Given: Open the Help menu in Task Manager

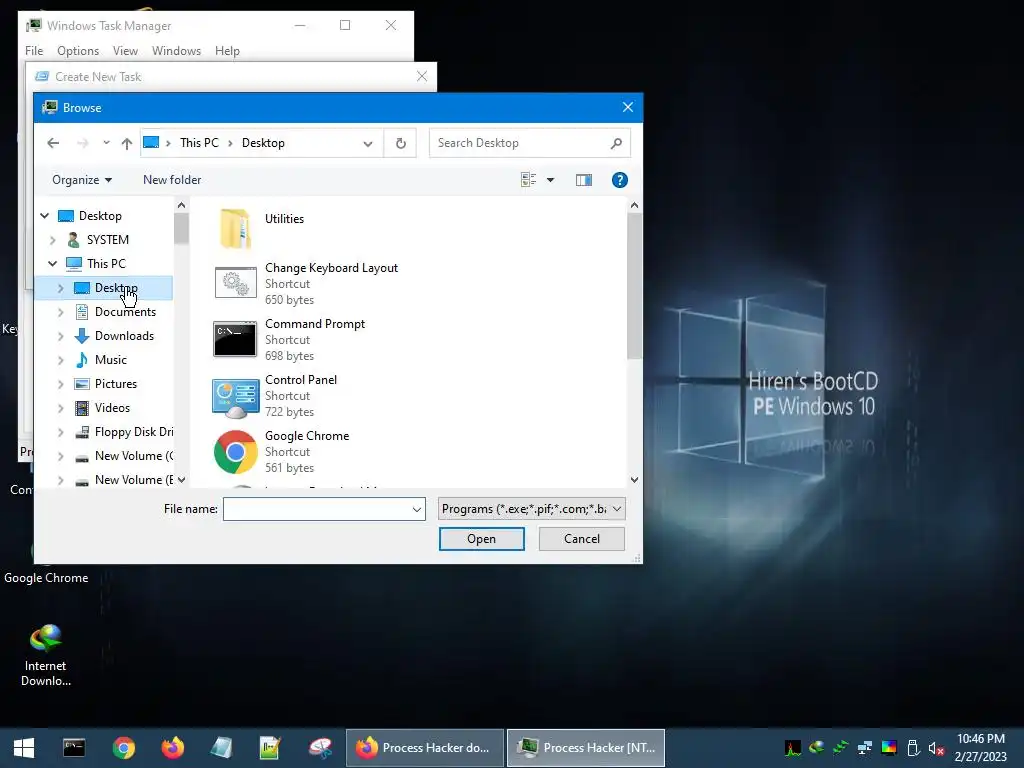Looking at the screenshot, I should click(227, 51).
